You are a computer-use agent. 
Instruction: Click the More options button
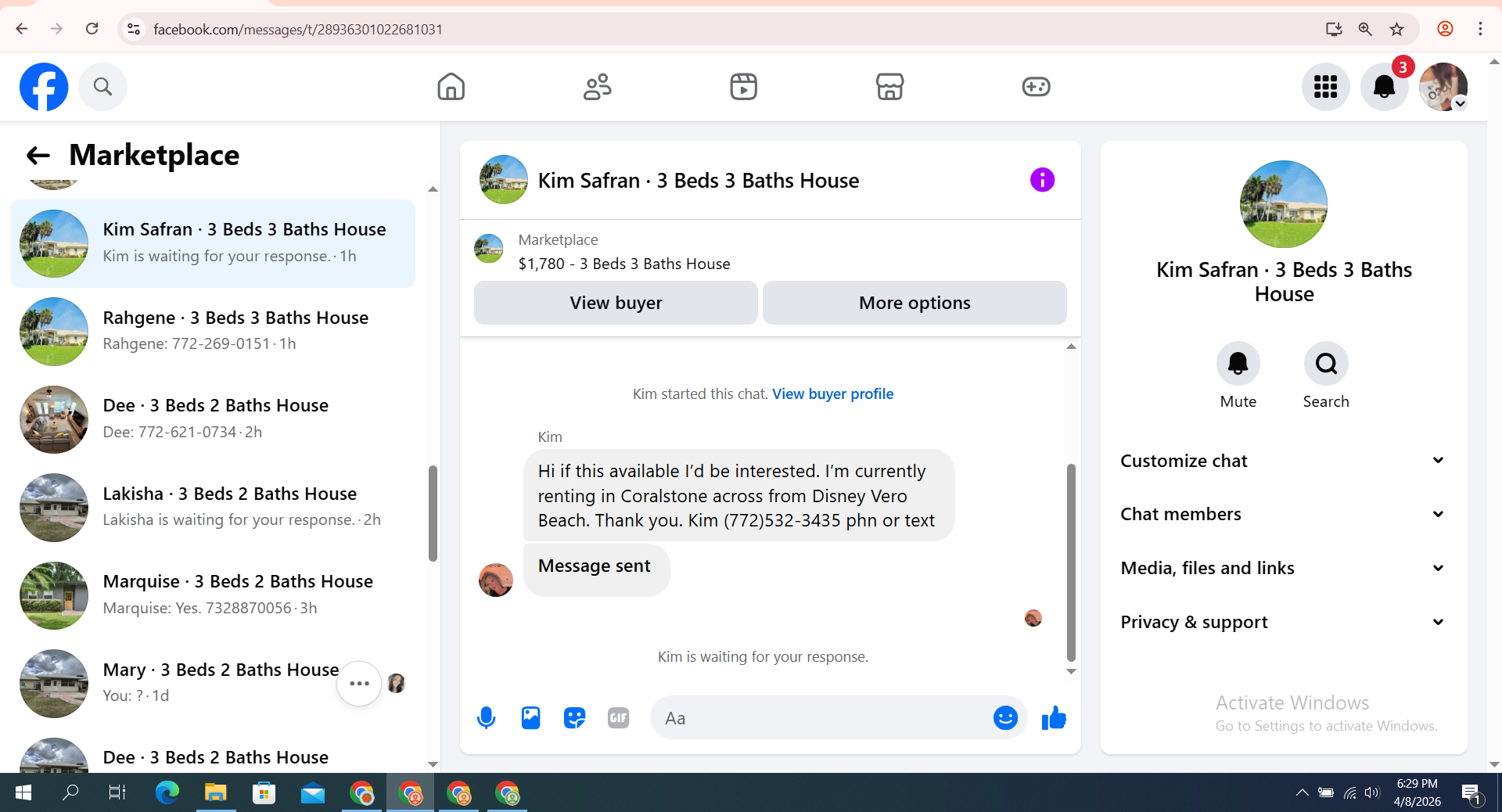pyautogui.click(x=914, y=303)
